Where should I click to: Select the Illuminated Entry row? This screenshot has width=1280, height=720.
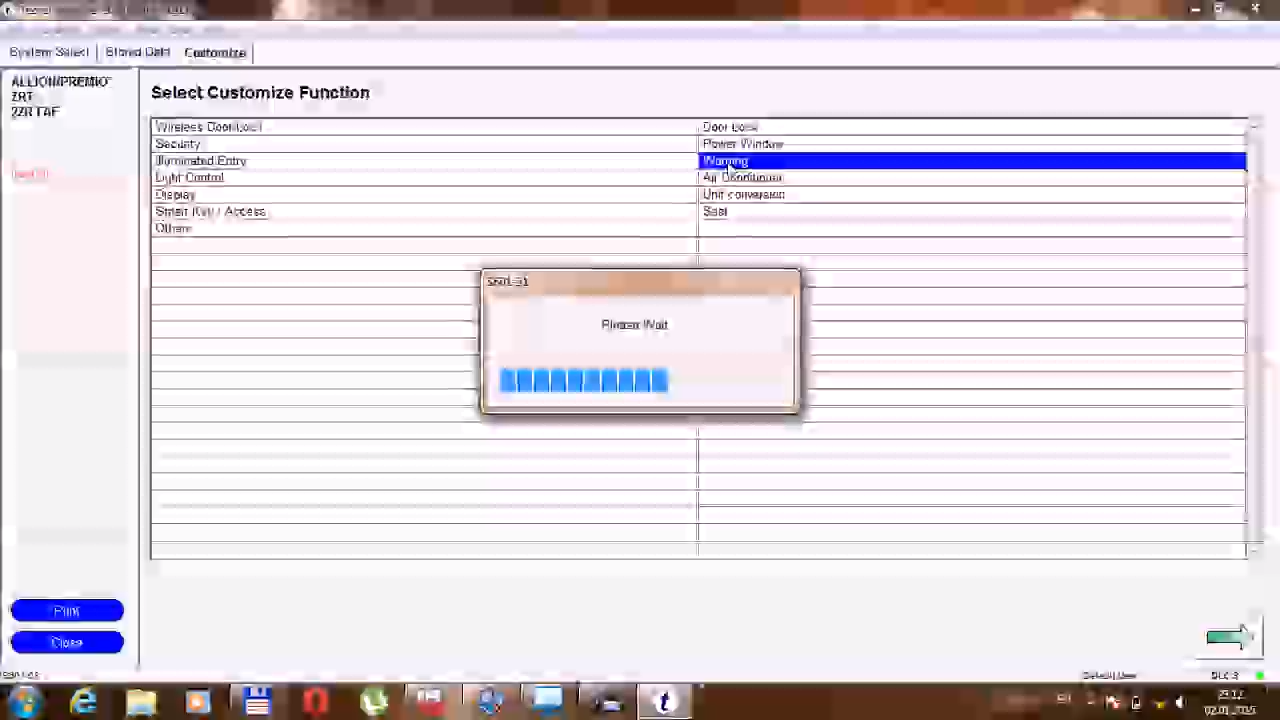[x=424, y=161]
